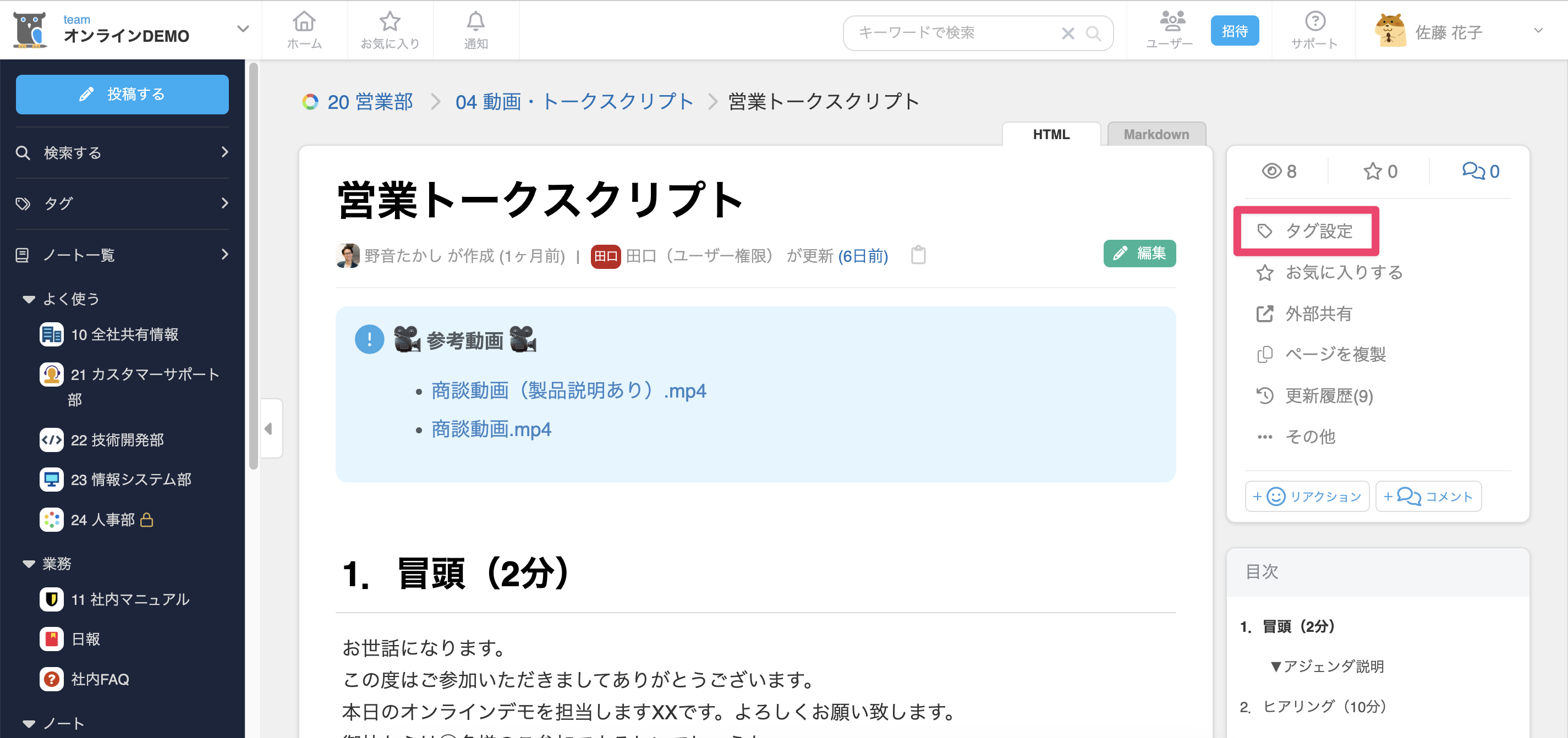
Task: Open the 商談動画.mp4 link
Action: click(x=491, y=429)
